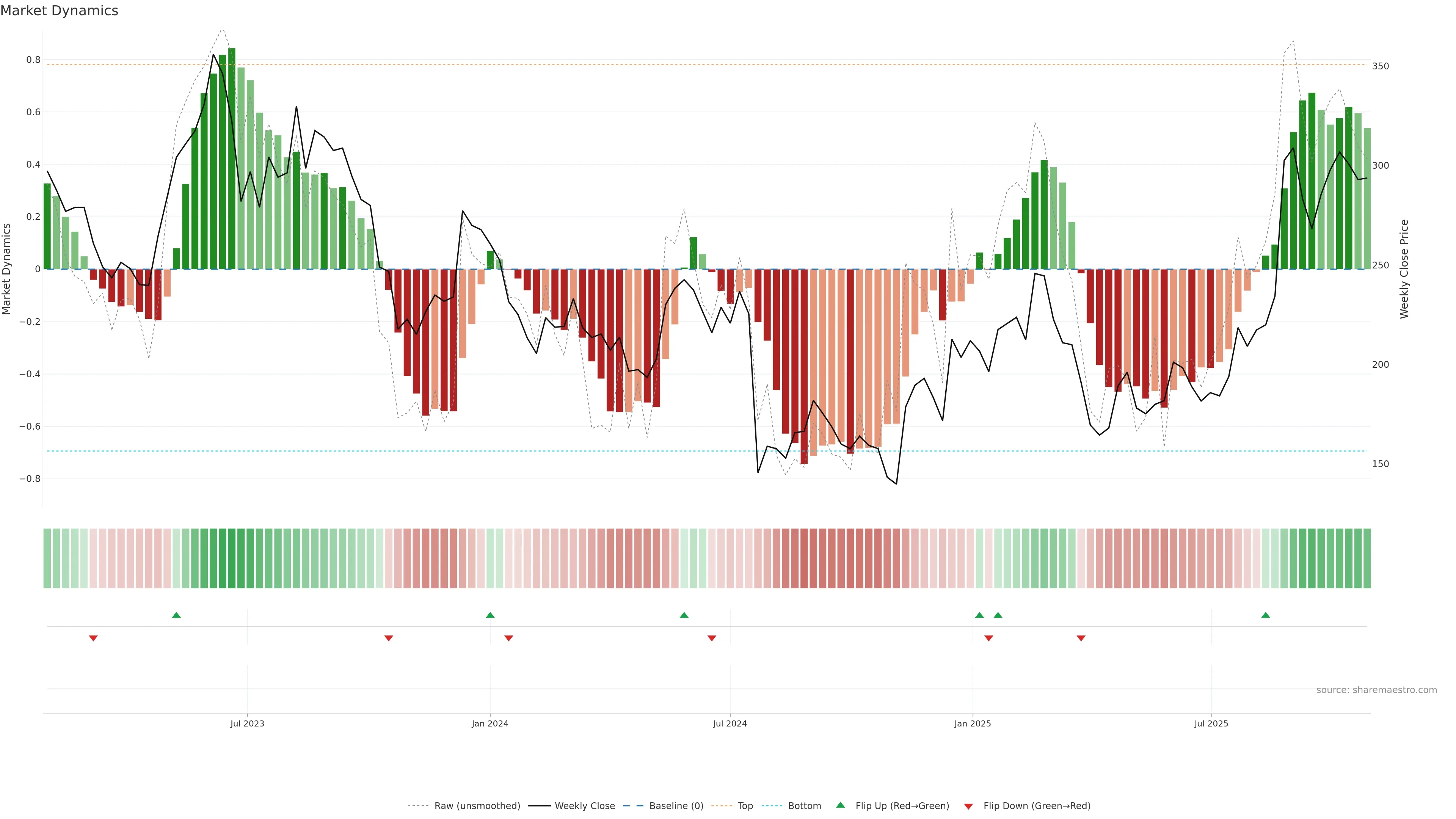1456x819 pixels.
Task: Click the green Flip Up triangle in legend
Action: 841,805
